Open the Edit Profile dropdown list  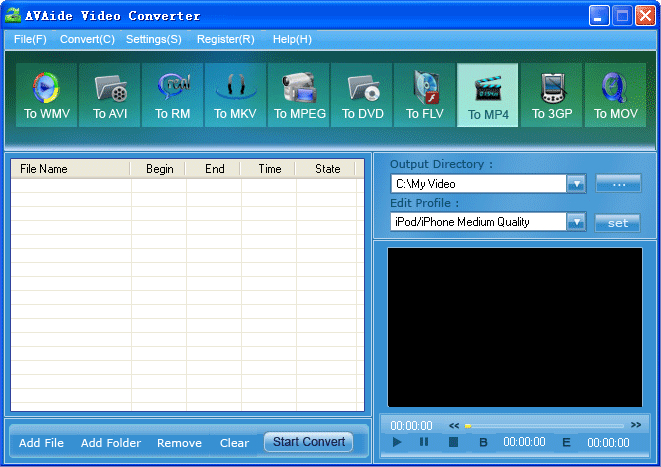tap(576, 222)
